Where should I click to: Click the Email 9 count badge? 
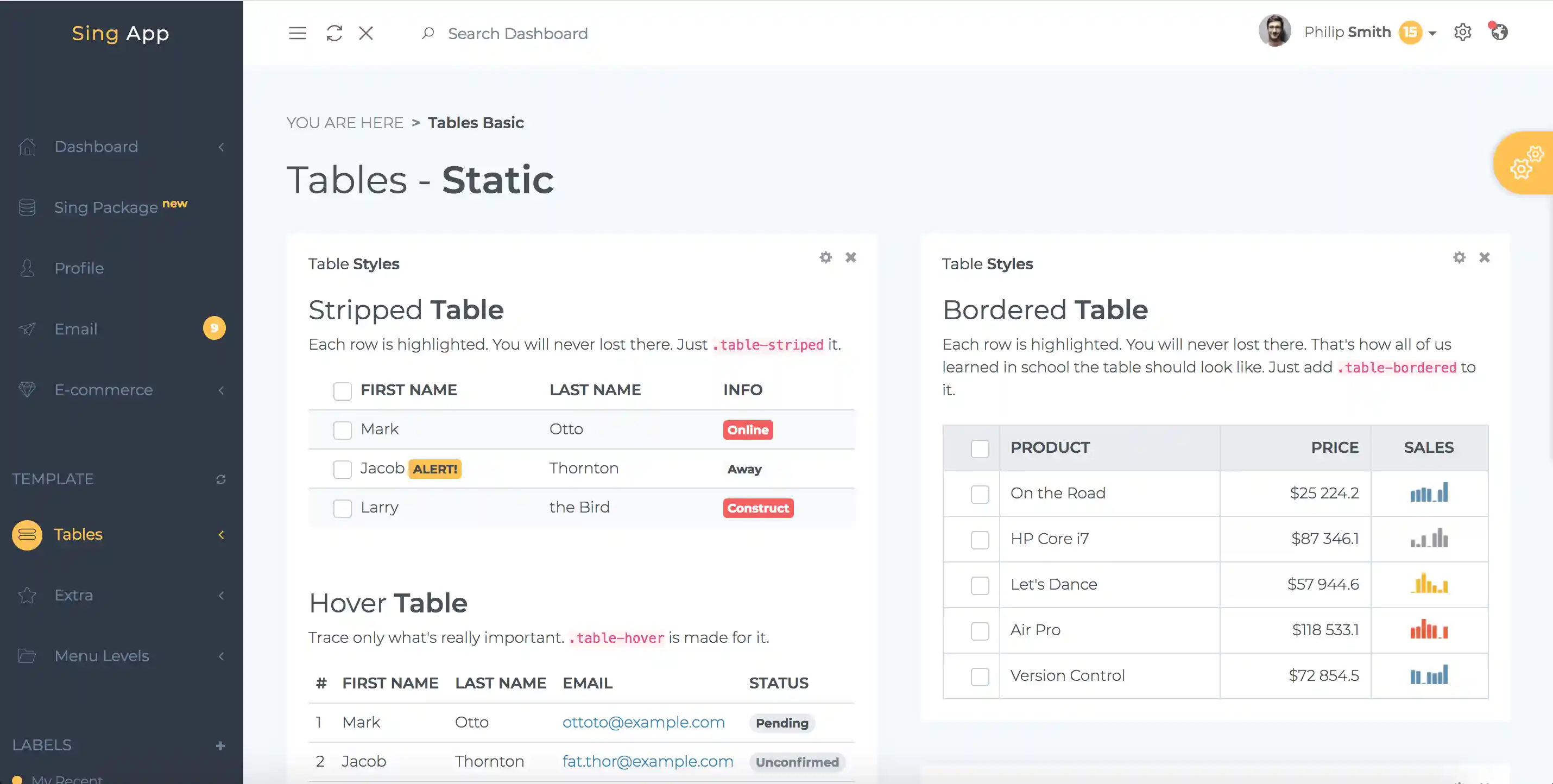coord(214,328)
